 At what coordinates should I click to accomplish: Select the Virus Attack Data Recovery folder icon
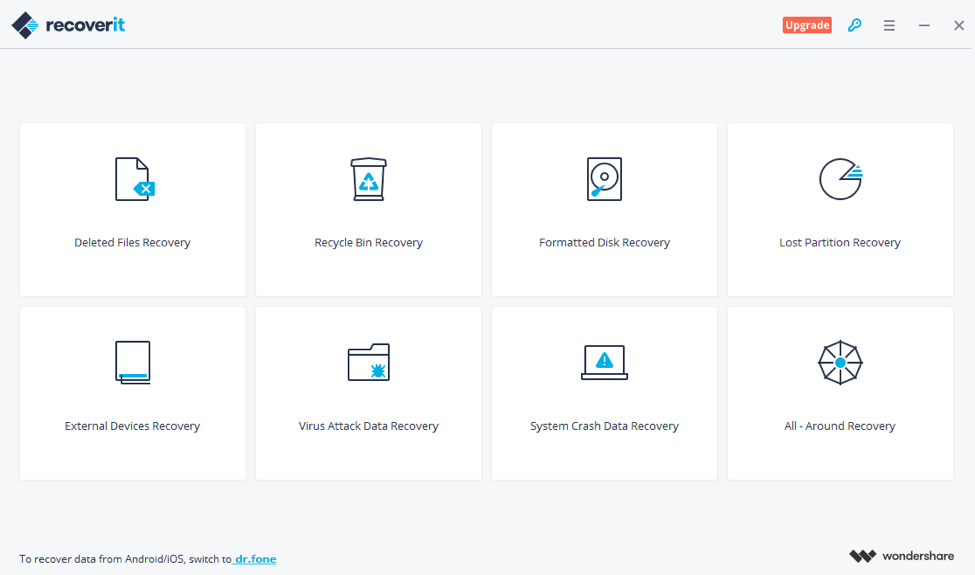point(369,363)
